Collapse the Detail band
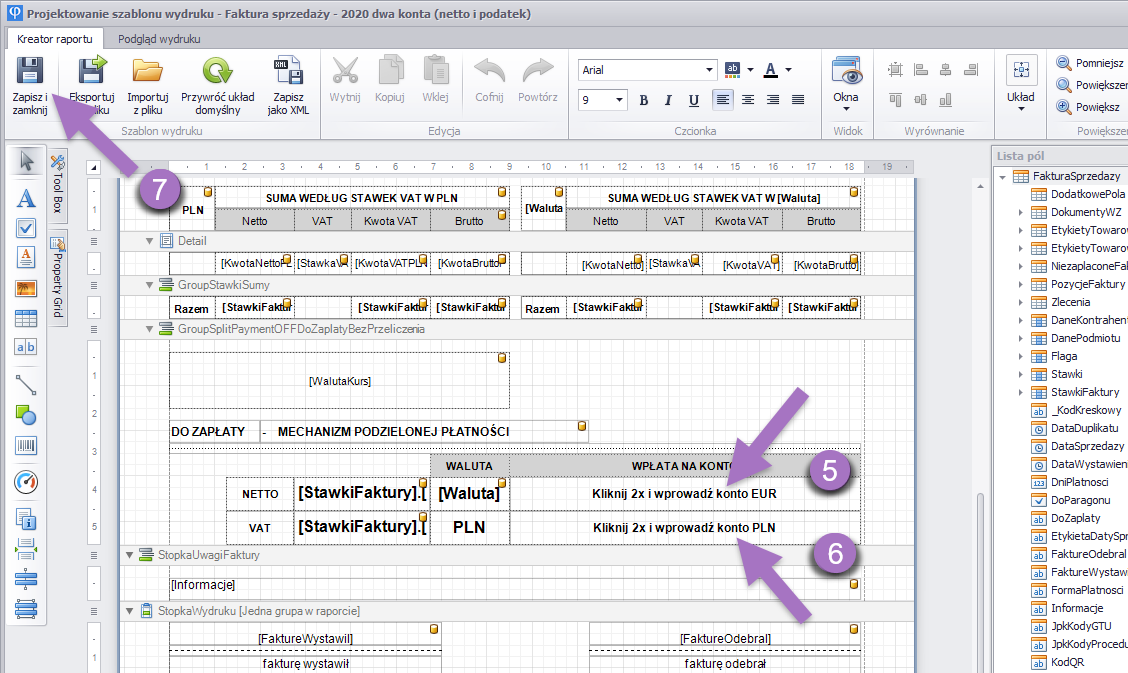The image size is (1128, 673). (150, 241)
